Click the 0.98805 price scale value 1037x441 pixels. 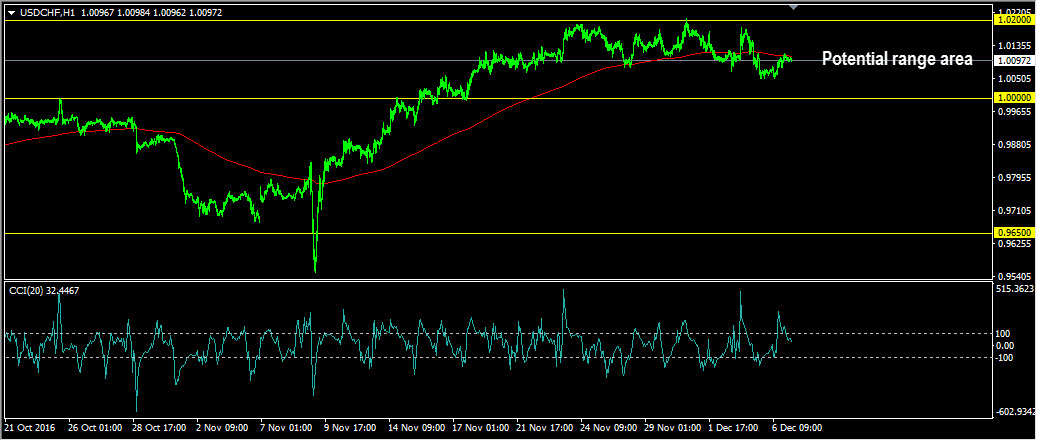(x=1013, y=145)
